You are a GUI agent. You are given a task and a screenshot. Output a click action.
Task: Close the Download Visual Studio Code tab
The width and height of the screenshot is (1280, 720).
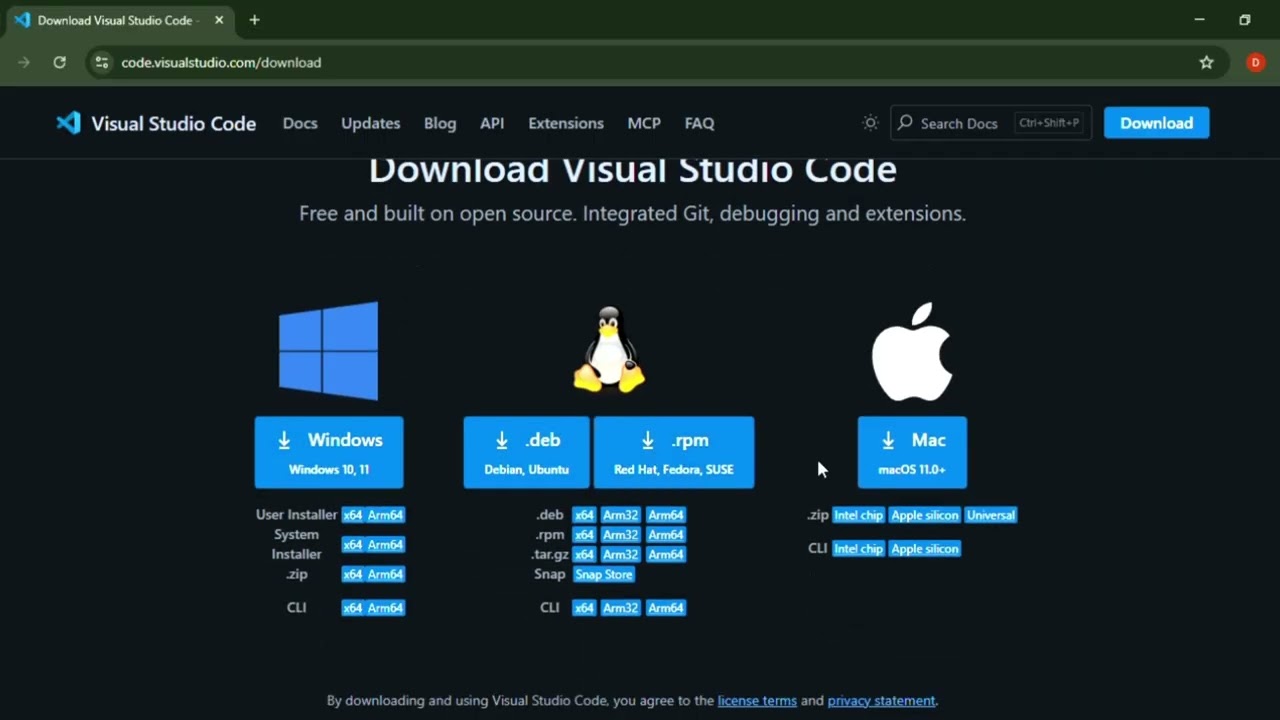click(219, 20)
